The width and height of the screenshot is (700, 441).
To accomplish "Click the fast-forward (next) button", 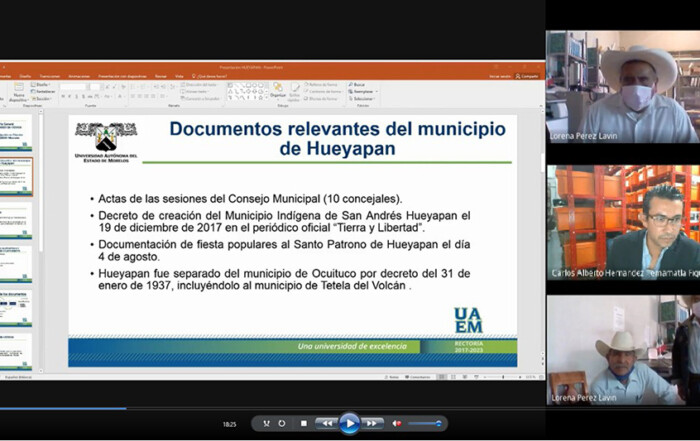I will click(372, 423).
